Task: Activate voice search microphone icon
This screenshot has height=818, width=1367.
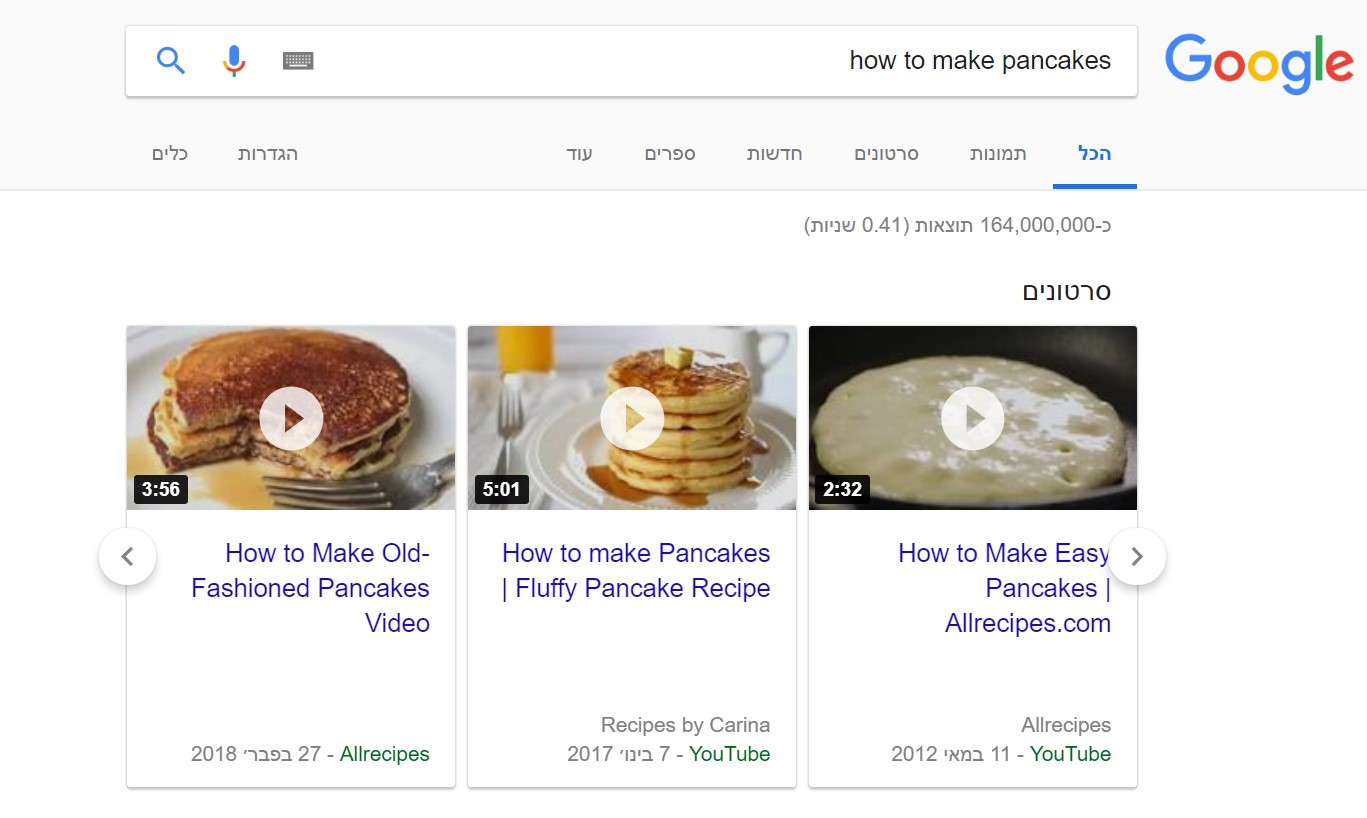Action: tap(233, 61)
